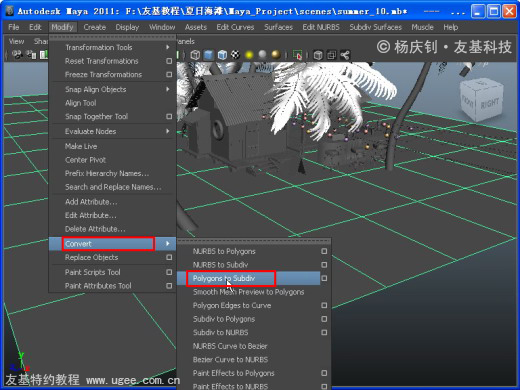Screen dimensions: 520x390
Task: Open the Modify menu
Action: (x=62, y=27)
